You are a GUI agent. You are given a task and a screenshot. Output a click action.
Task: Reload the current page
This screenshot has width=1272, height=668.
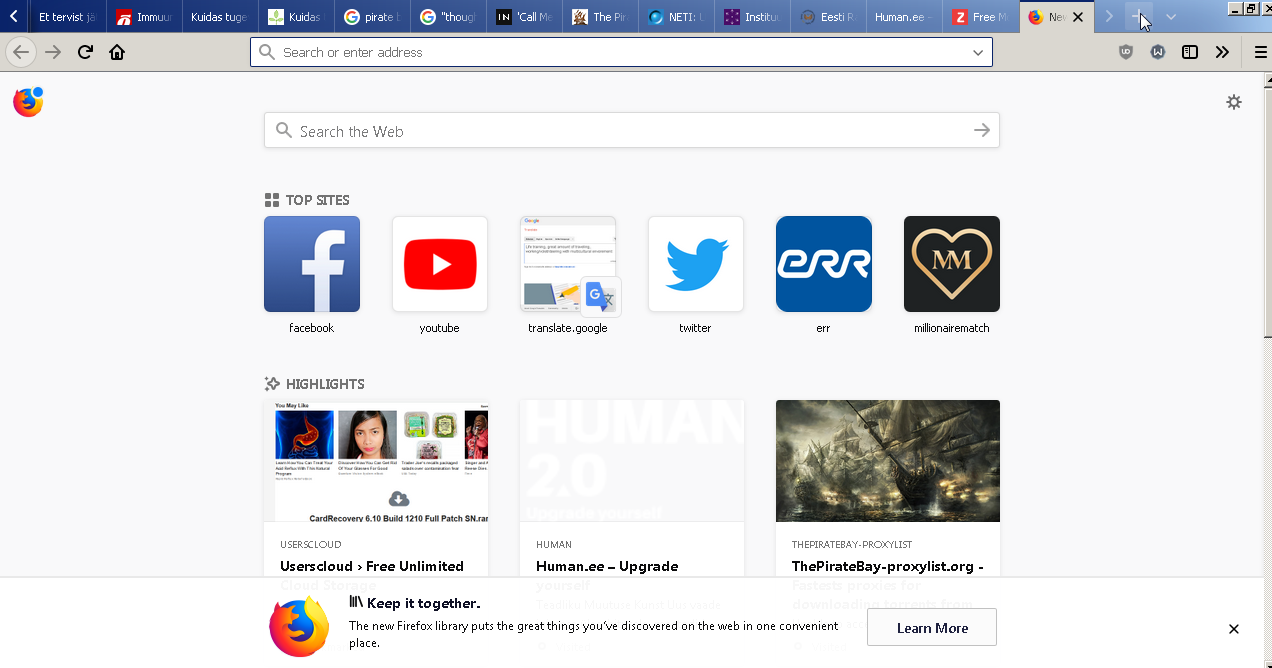pyautogui.click(x=85, y=52)
